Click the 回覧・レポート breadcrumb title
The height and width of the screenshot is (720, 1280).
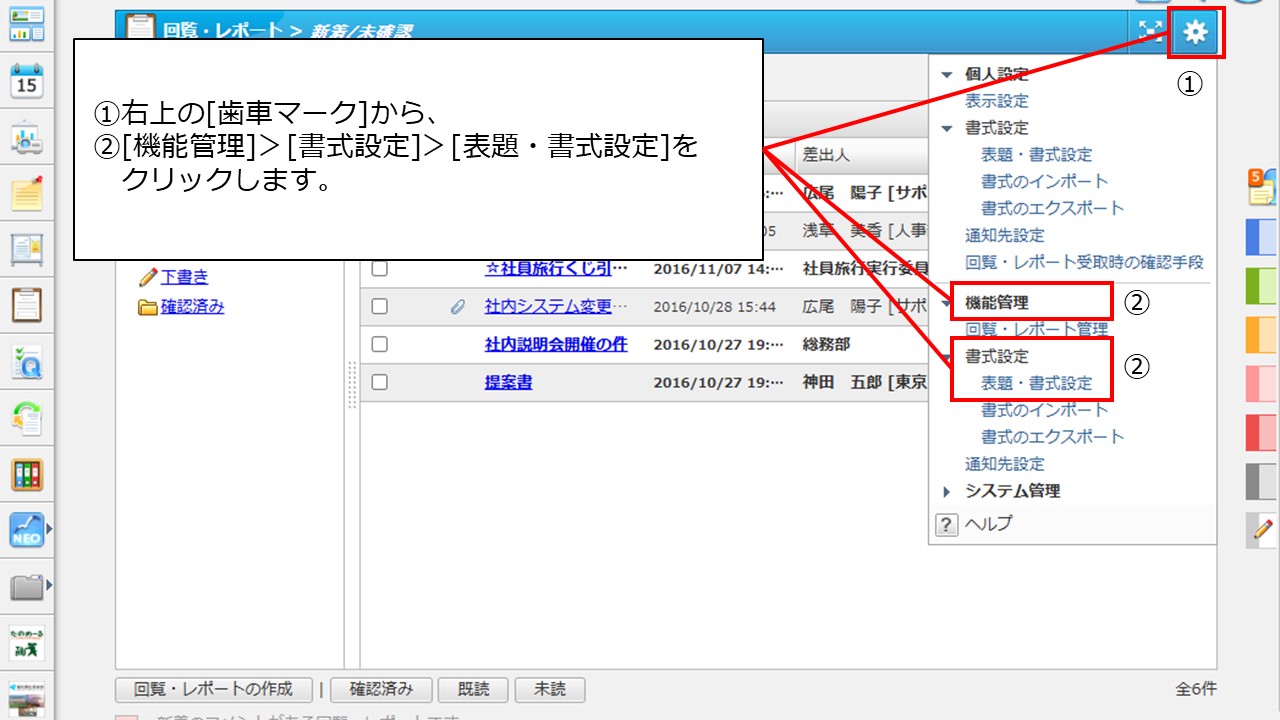pos(222,30)
